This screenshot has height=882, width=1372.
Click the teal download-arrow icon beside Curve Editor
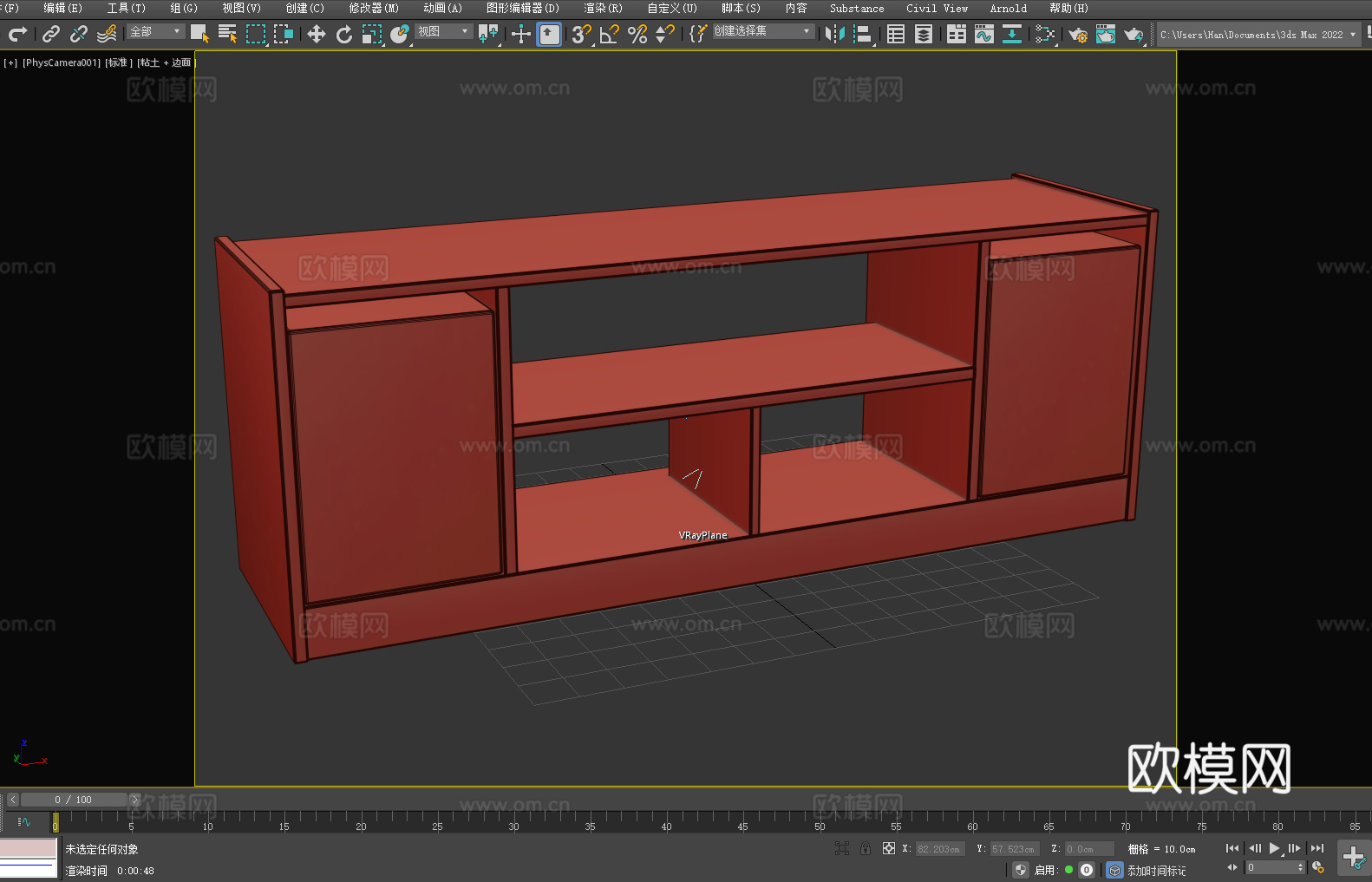point(1012,34)
